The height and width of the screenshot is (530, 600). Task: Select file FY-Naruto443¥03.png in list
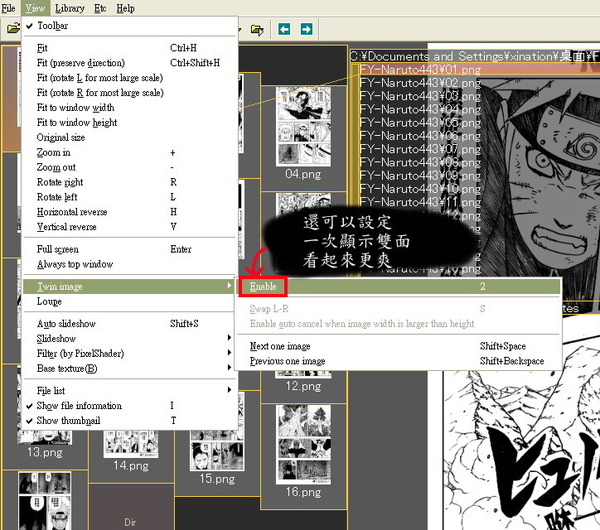point(420,96)
